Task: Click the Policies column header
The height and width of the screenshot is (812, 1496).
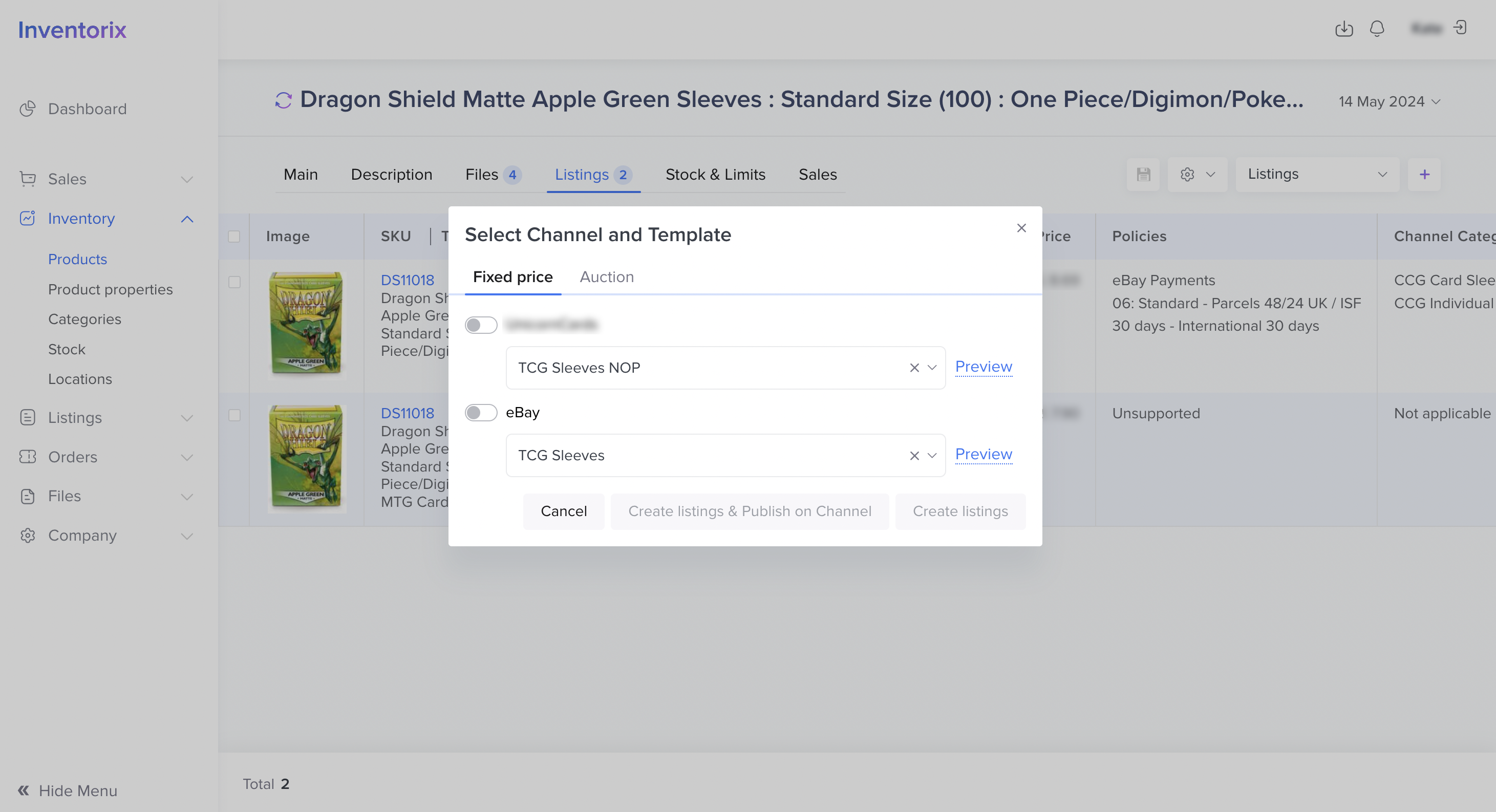Action: tap(1139, 237)
